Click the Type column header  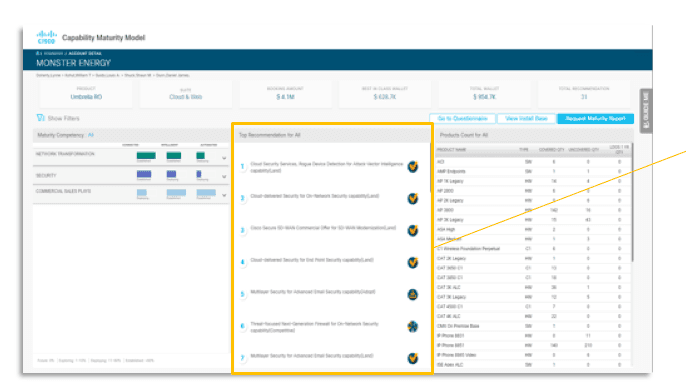coord(524,150)
